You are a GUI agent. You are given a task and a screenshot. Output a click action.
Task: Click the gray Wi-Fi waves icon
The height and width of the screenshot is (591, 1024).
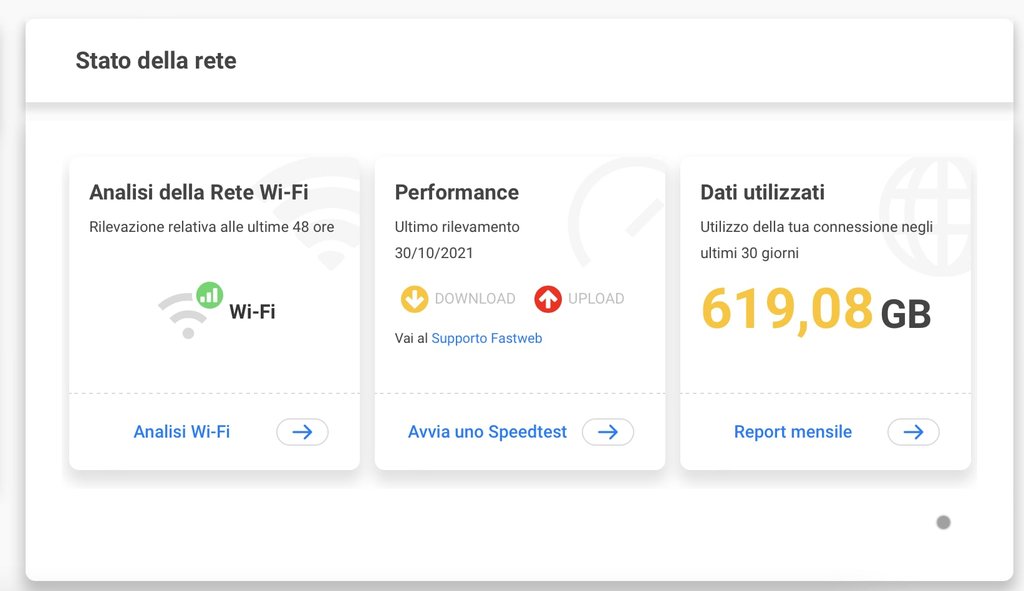click(x=184, y=317)
